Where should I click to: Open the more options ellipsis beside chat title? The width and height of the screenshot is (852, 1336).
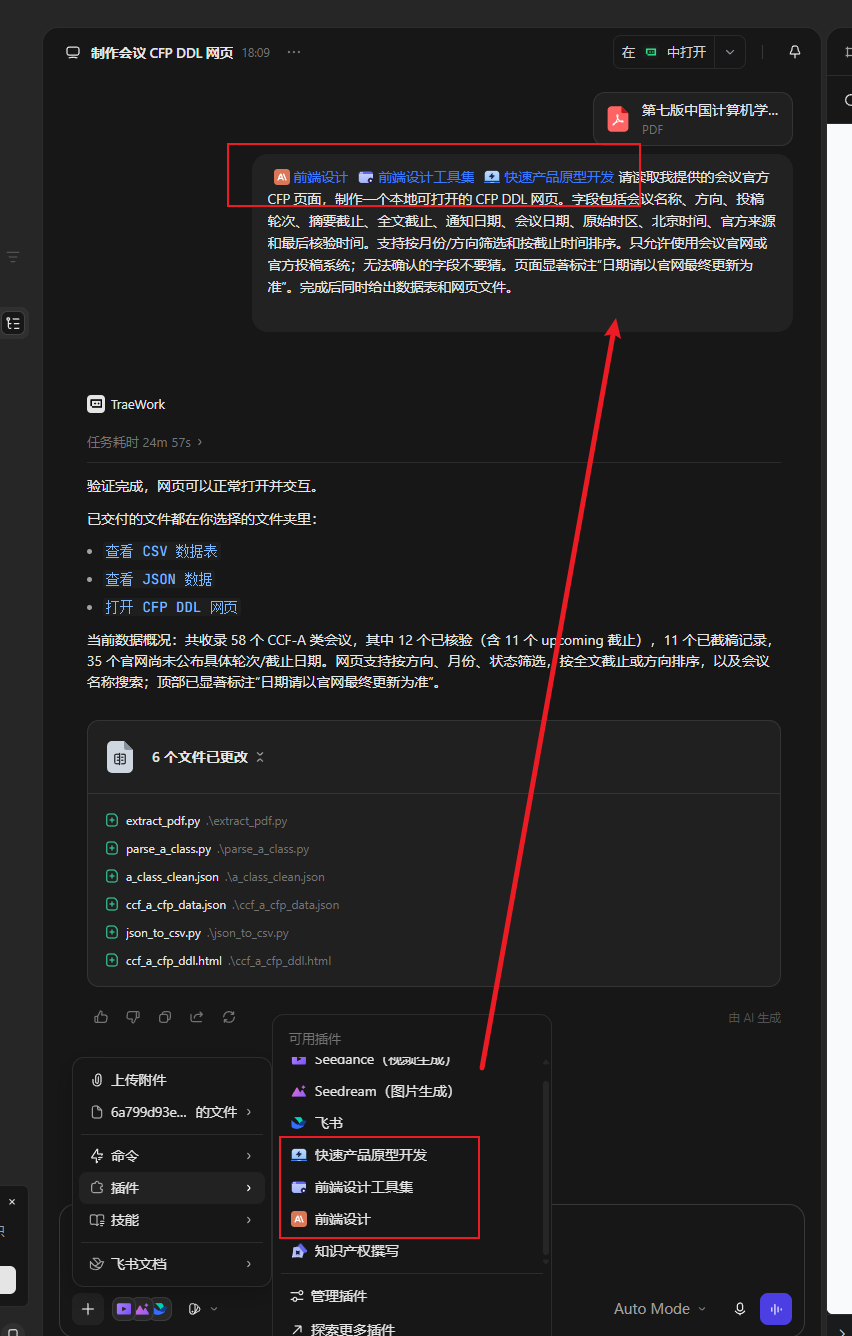pos(293,52)
